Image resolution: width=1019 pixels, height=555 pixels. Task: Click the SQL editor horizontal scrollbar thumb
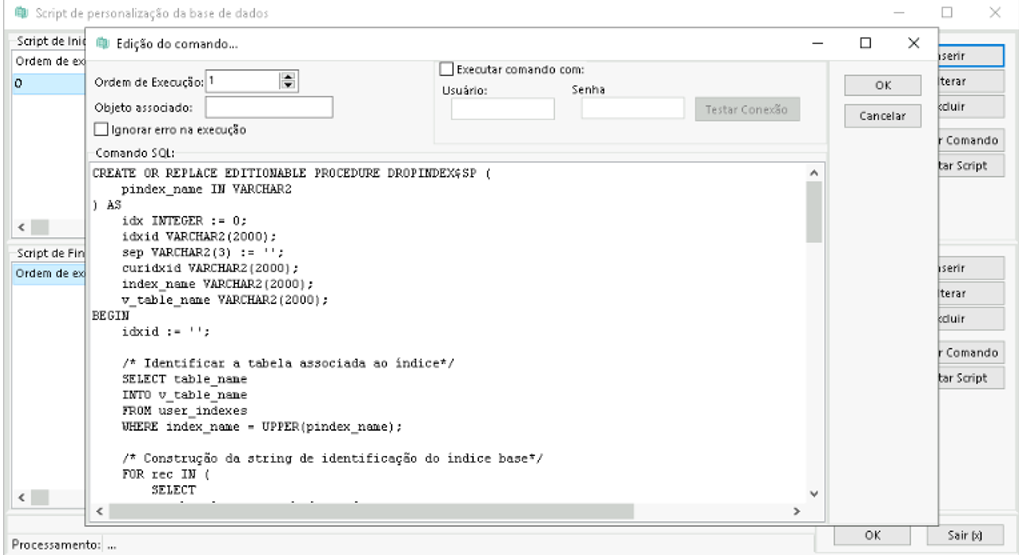click(x=371, y=511)
